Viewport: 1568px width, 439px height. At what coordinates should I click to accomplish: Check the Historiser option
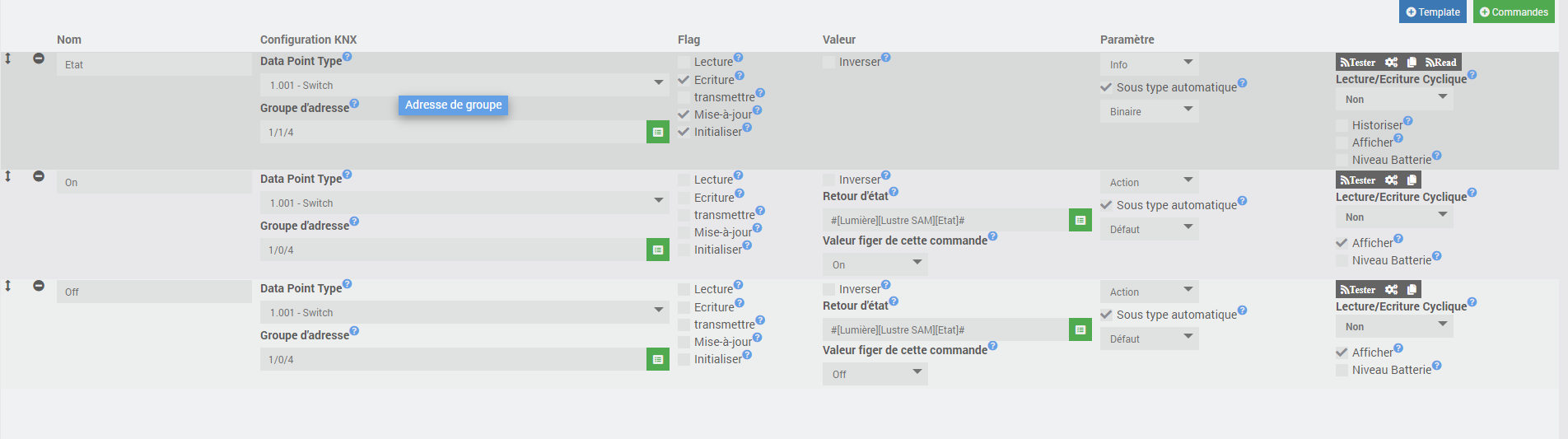tap(1342, 125)
